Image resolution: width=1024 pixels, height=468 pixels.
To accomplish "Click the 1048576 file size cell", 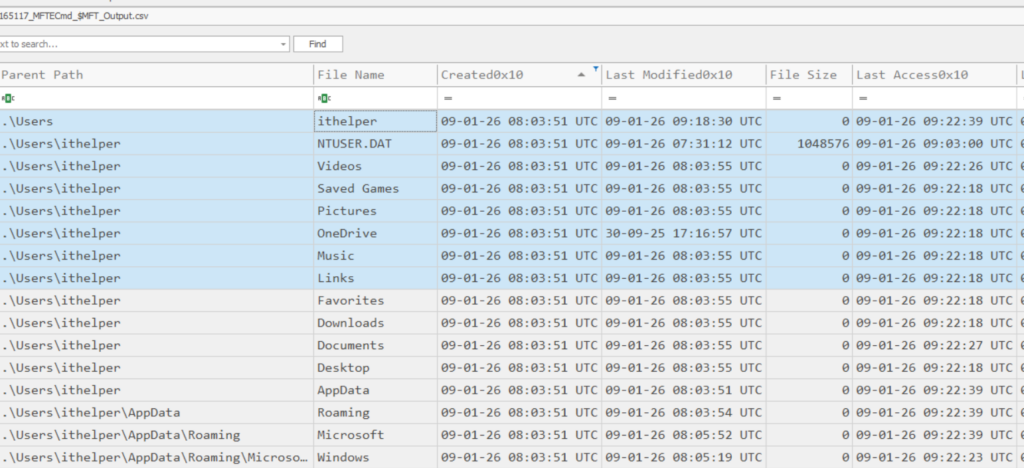I will coord(808,143).
